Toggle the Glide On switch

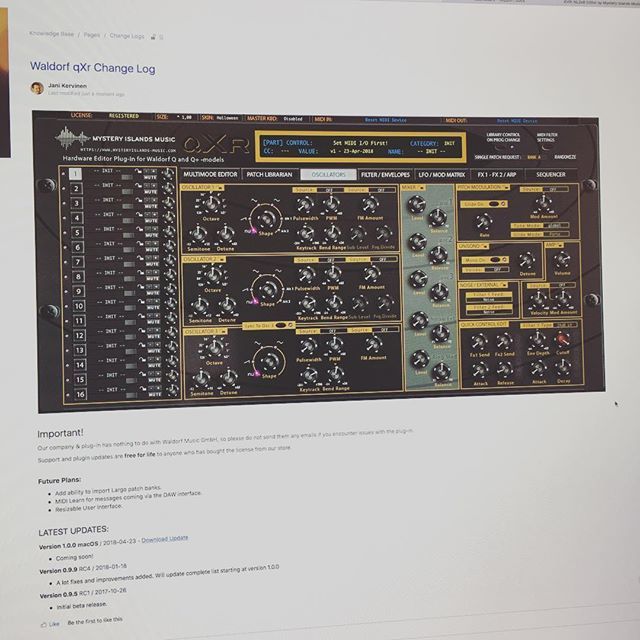coord(494,204)
